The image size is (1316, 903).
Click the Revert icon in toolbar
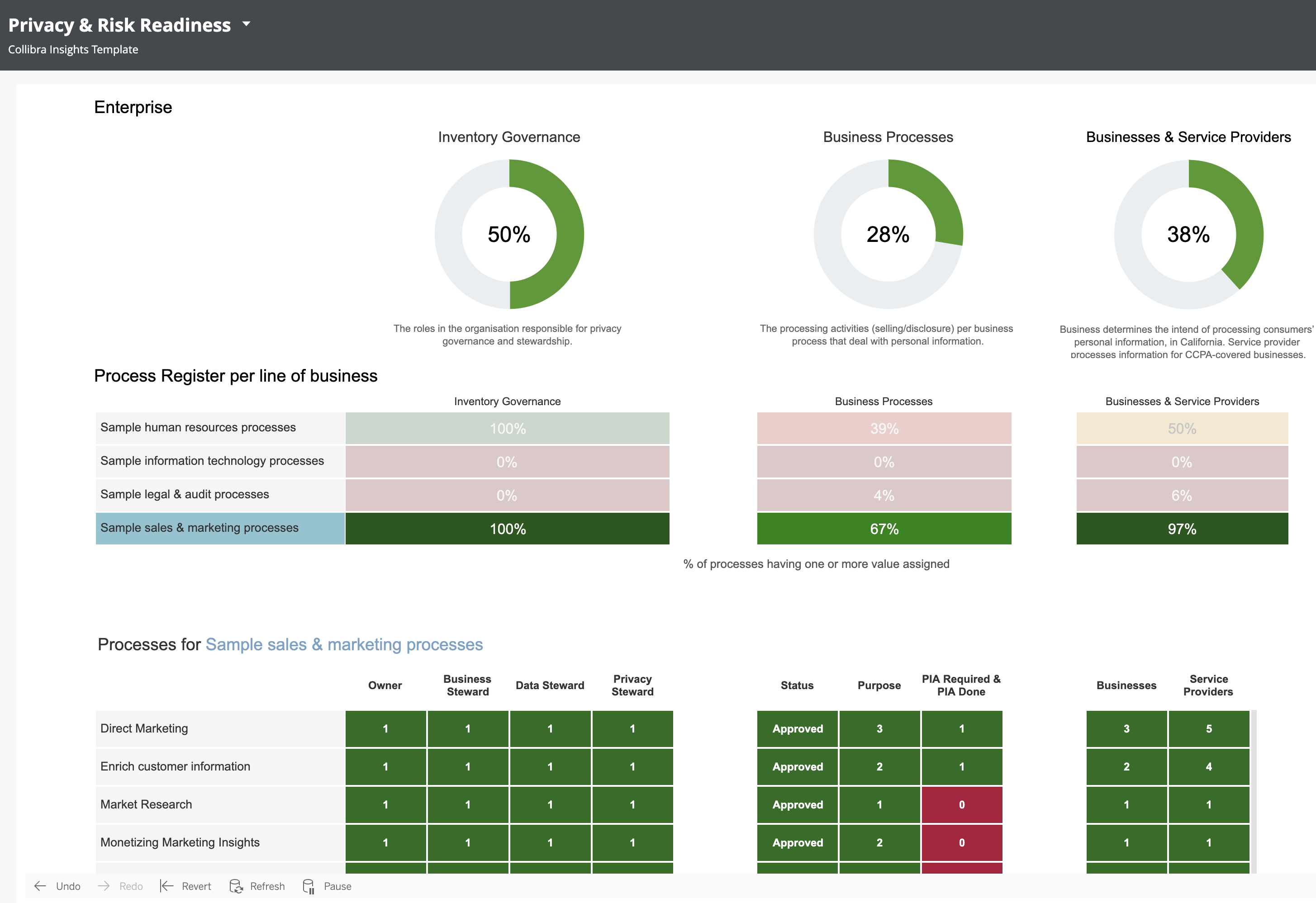[166, 886]
